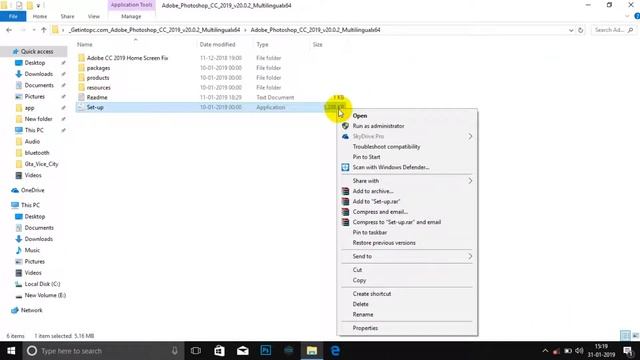Show hidden tray icons chevron
This screenshot has width=640, height=360.
[x=545, y=351]
